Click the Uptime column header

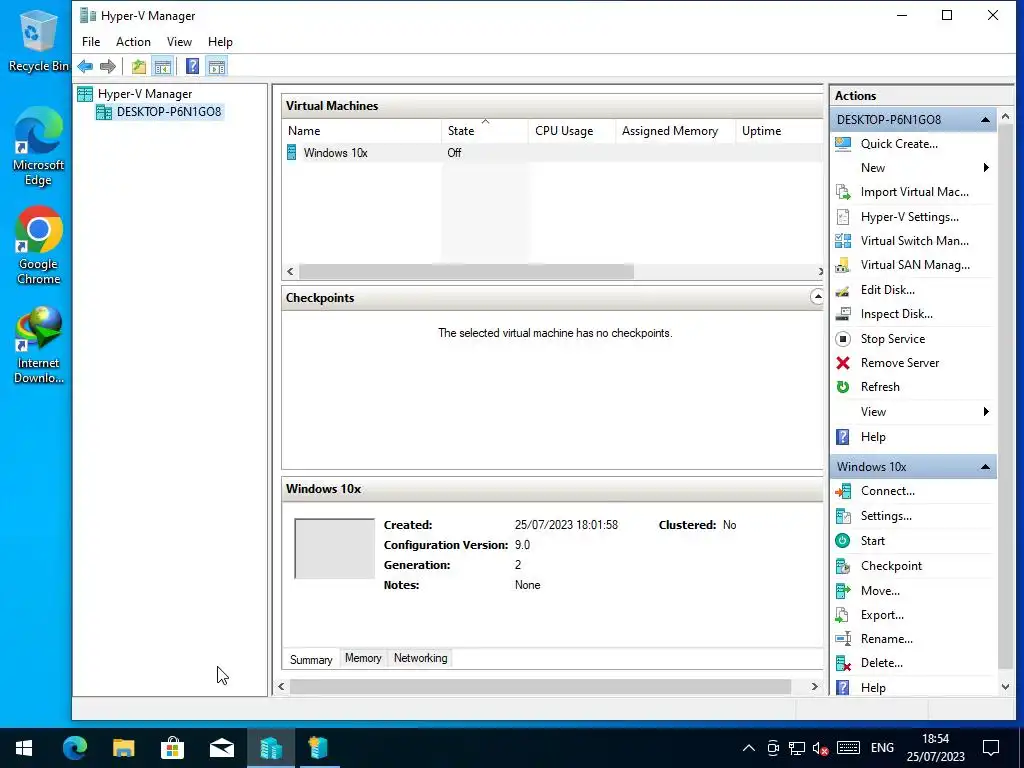pos(778,131)
